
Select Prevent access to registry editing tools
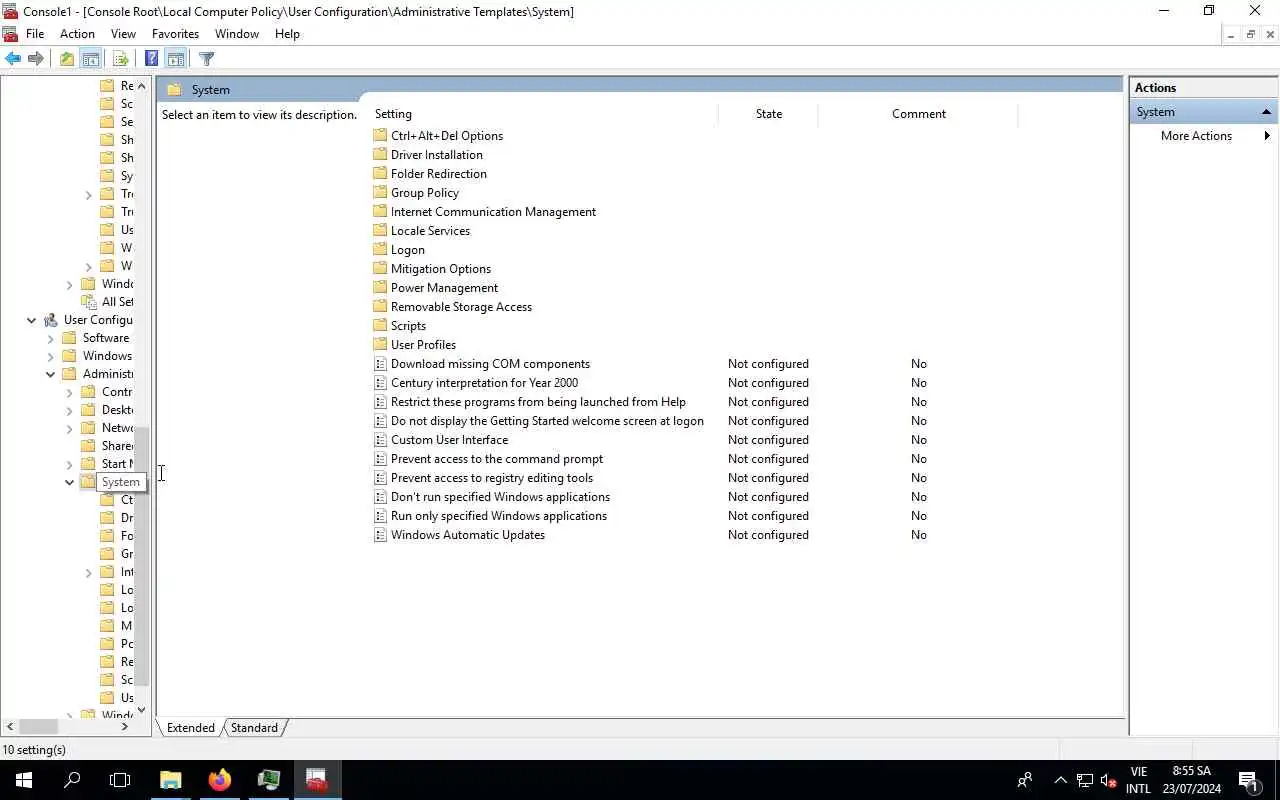tap(492, 478)
